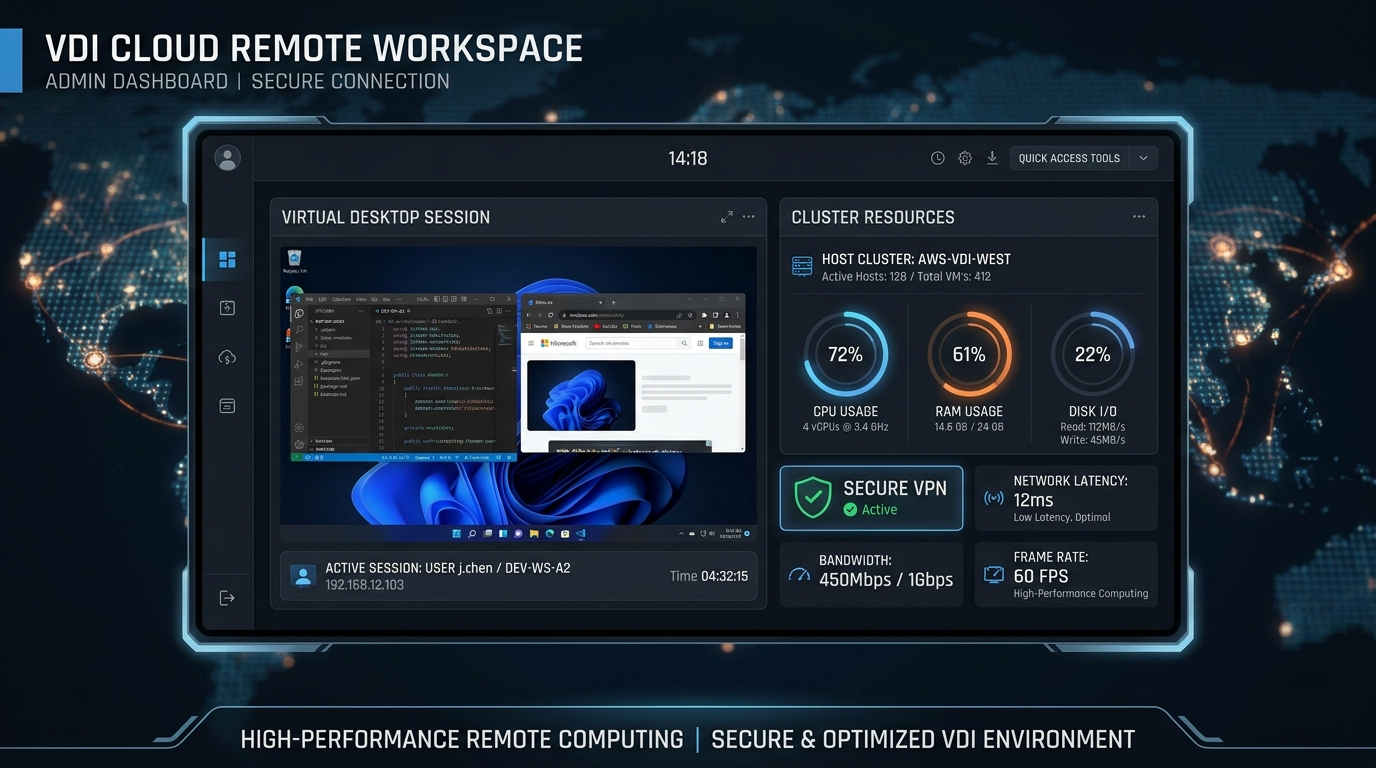Click the '450Mbps / 1Gbps' bandwidth value
This screenshot has height=768, width=1376.
pyautogui.click(x=886, y=580)
